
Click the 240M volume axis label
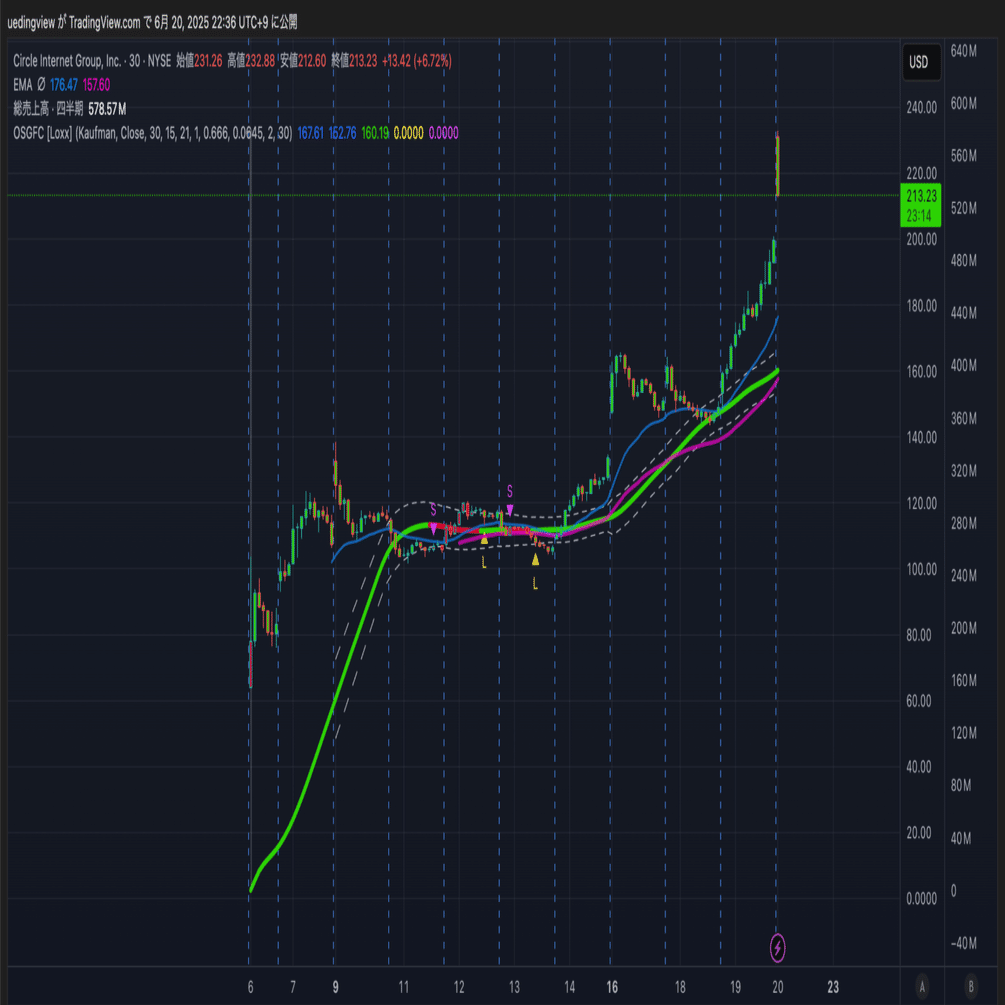tap(963, 576)
